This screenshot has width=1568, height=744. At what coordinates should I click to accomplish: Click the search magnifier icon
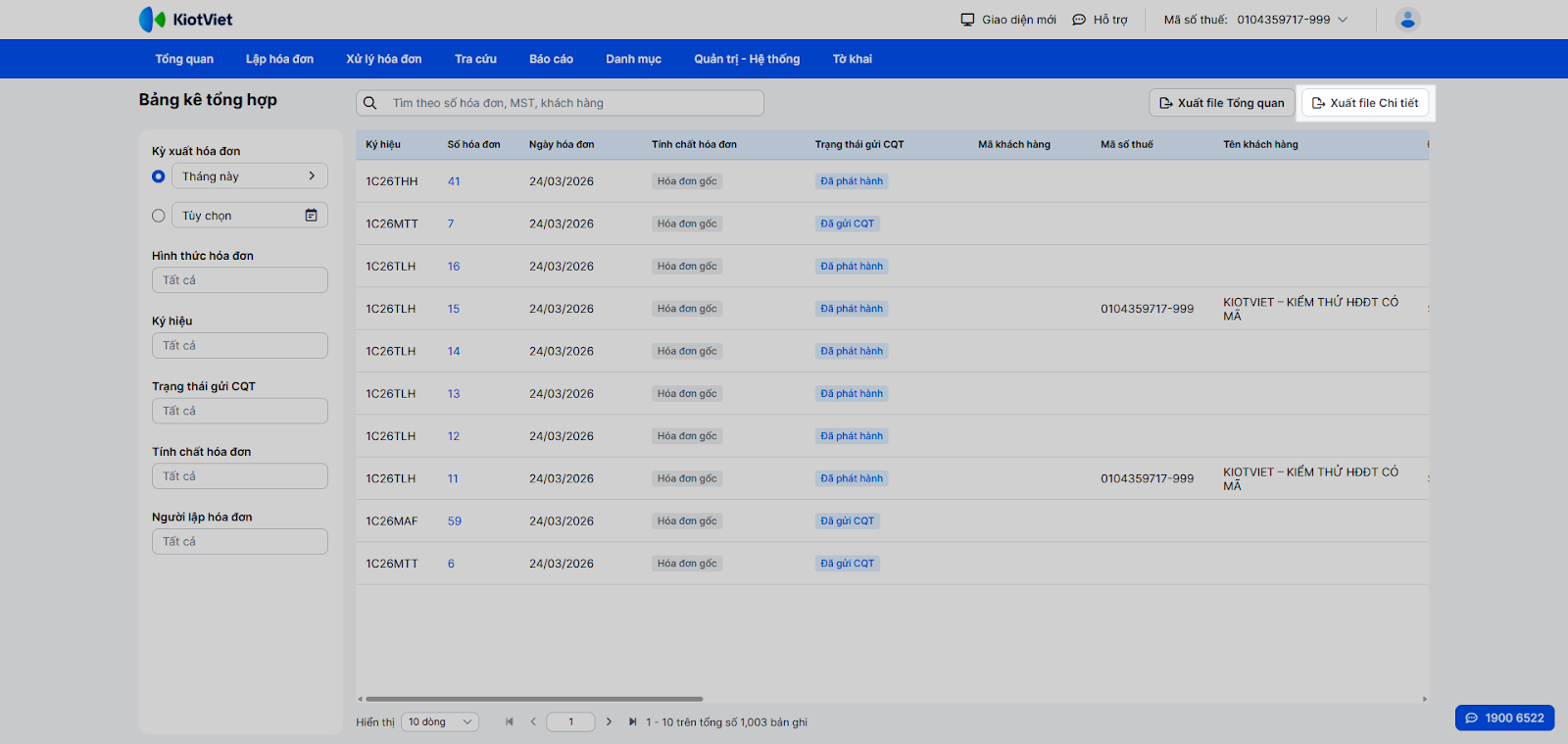[370, 103]
